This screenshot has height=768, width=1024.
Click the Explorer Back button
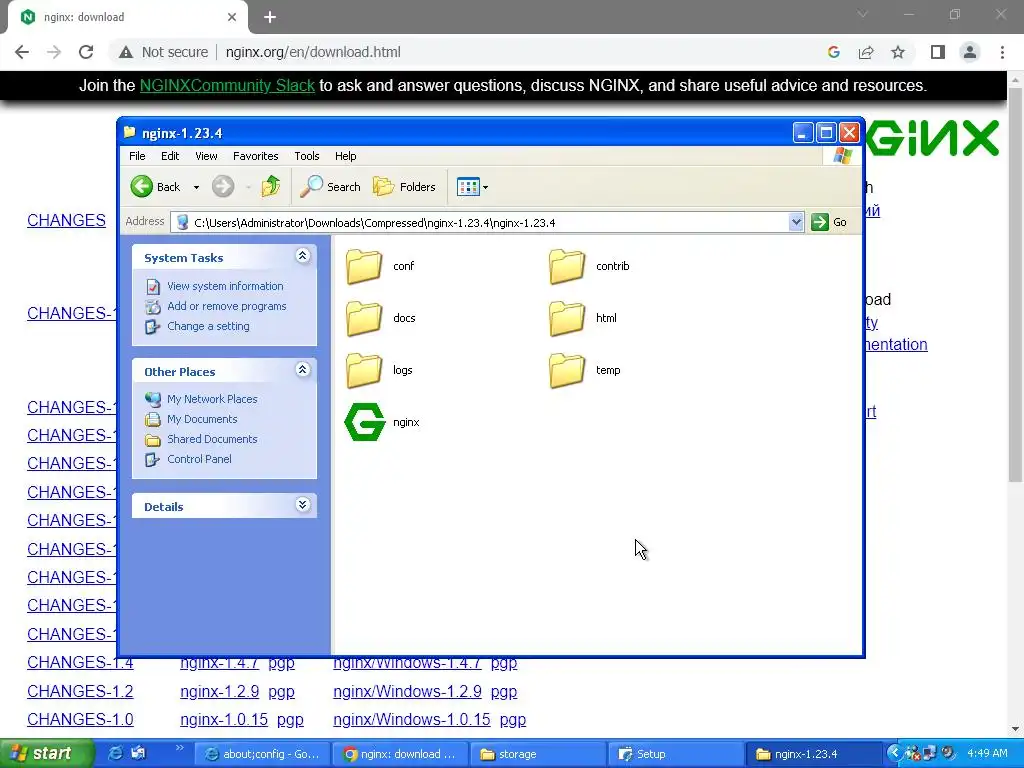point(155,187)
